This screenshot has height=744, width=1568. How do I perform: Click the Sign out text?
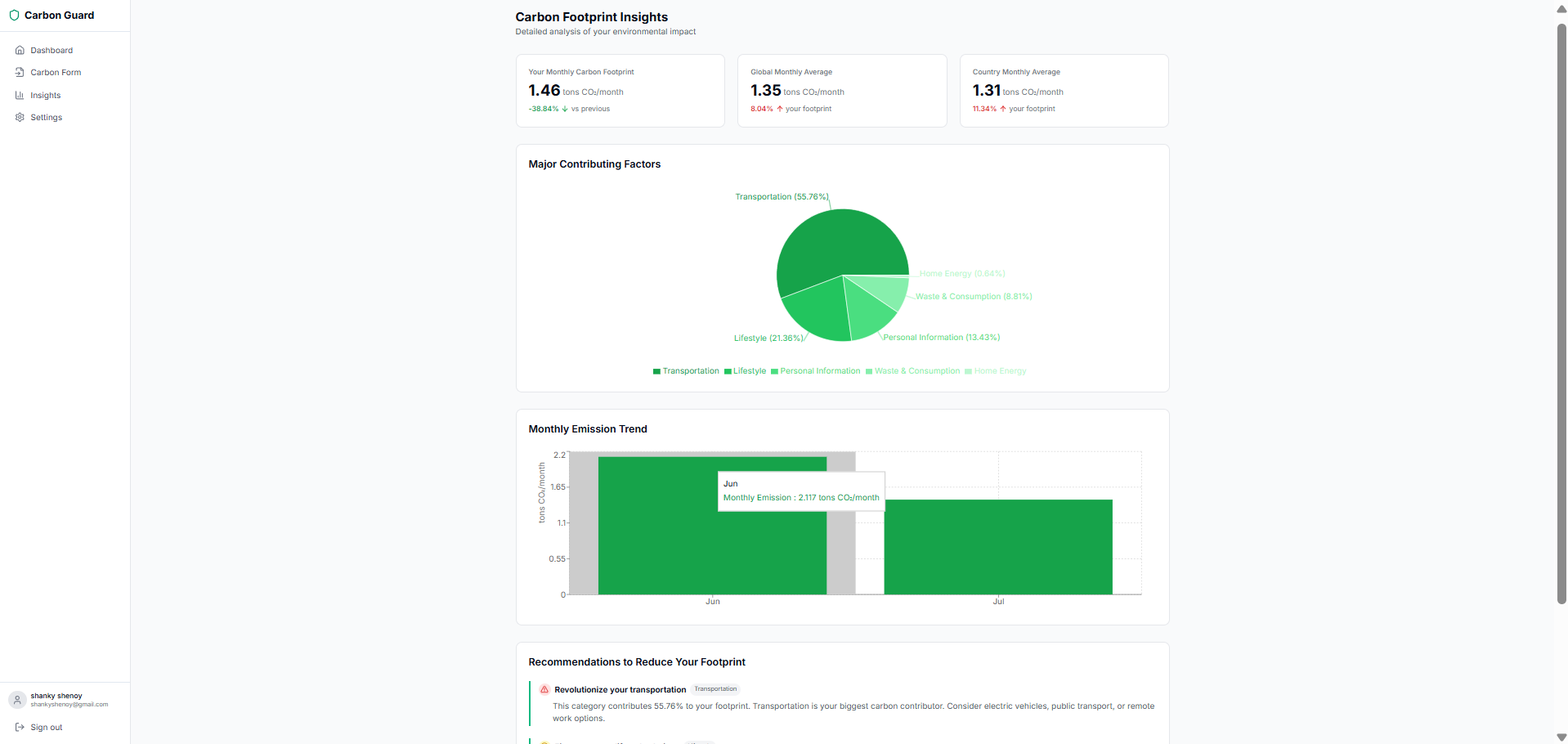[47, 728]
